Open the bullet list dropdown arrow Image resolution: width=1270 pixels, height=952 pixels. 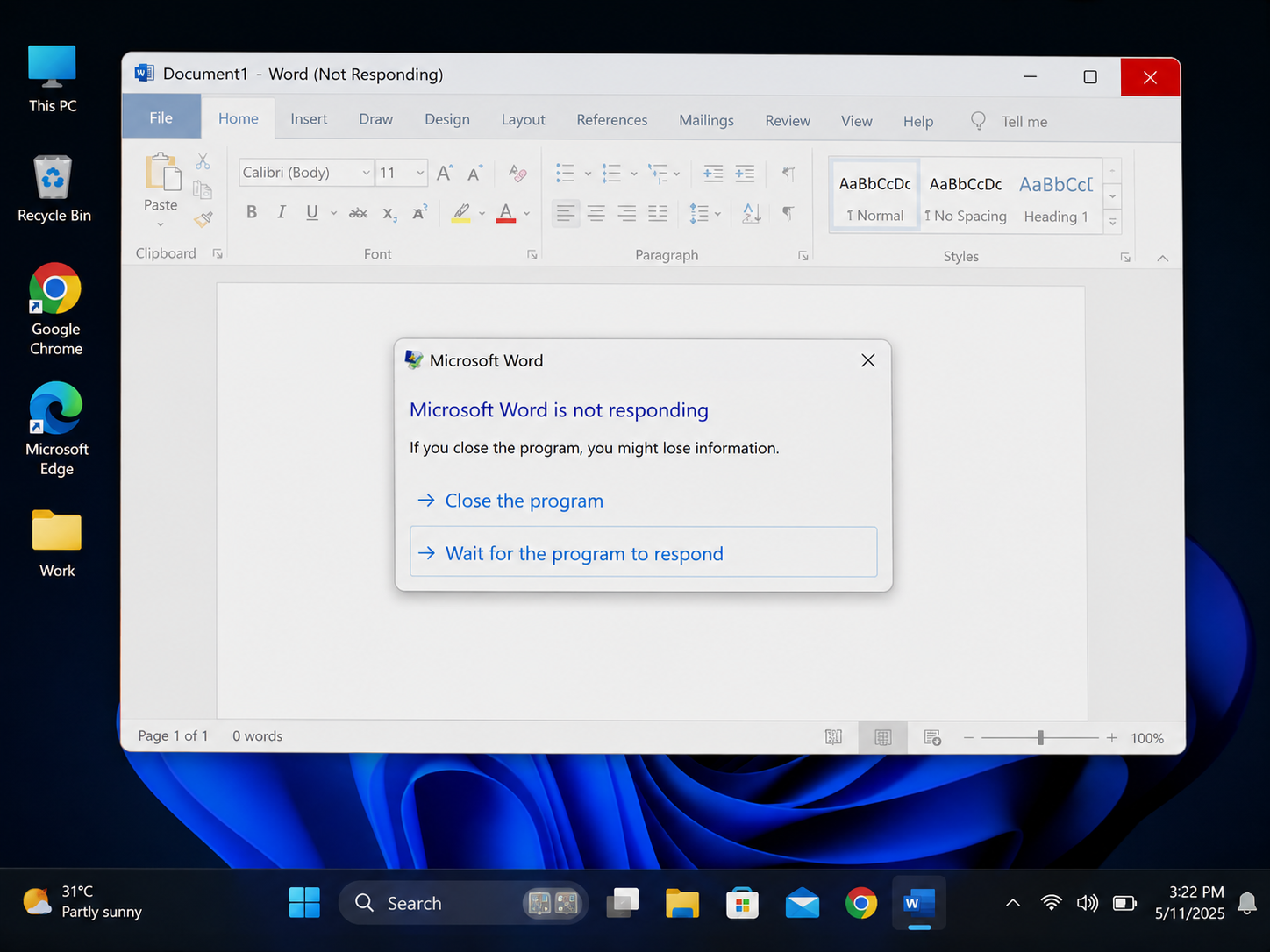coord(588,174)
